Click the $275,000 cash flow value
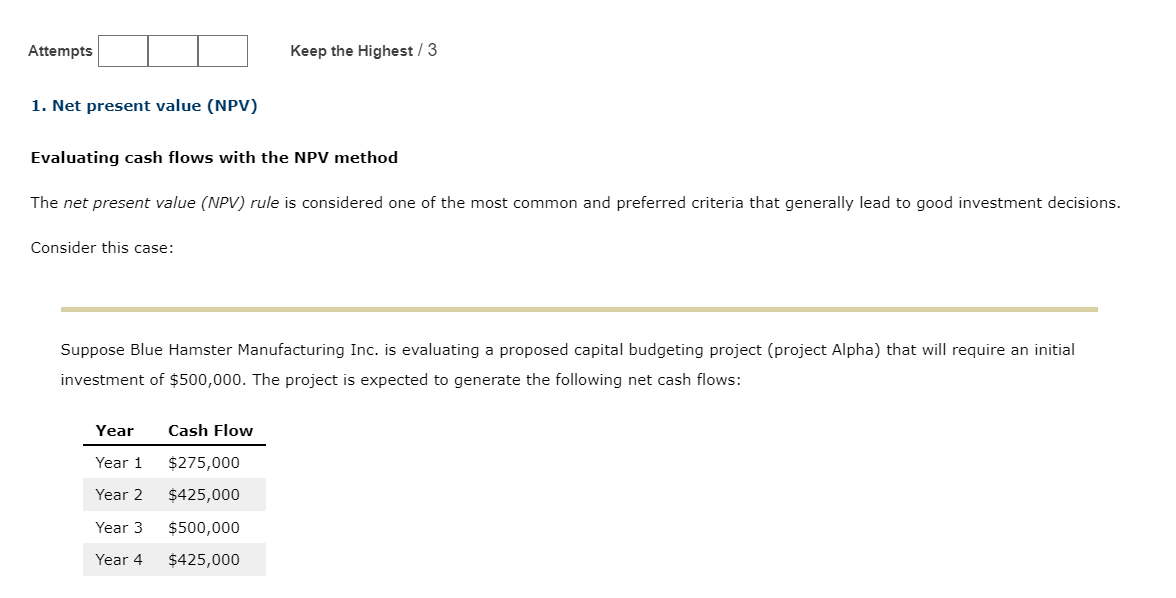This screenshot has width=1176, height=598. coord(204,462)
